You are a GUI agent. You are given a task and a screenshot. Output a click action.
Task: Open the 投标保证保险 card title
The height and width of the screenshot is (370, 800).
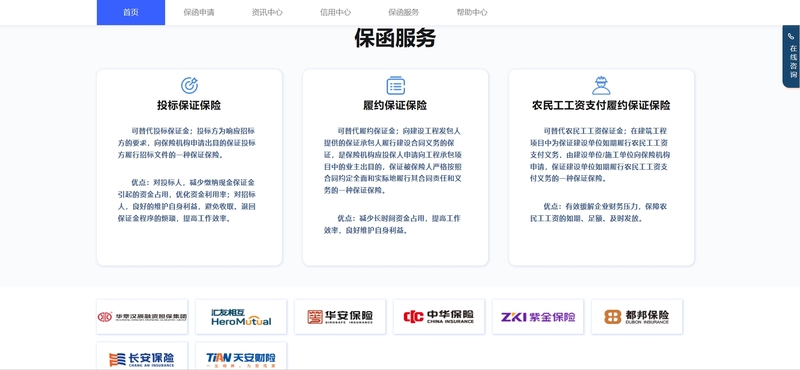click(x=189, y=106)
